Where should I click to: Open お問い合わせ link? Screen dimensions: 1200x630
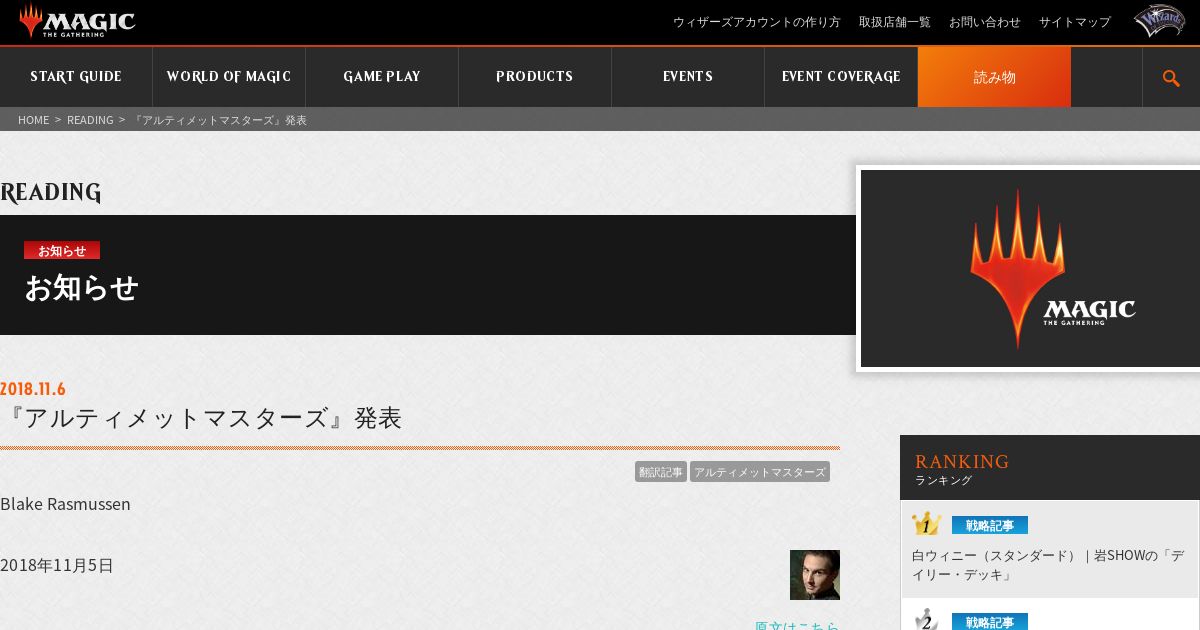[985, 22]
